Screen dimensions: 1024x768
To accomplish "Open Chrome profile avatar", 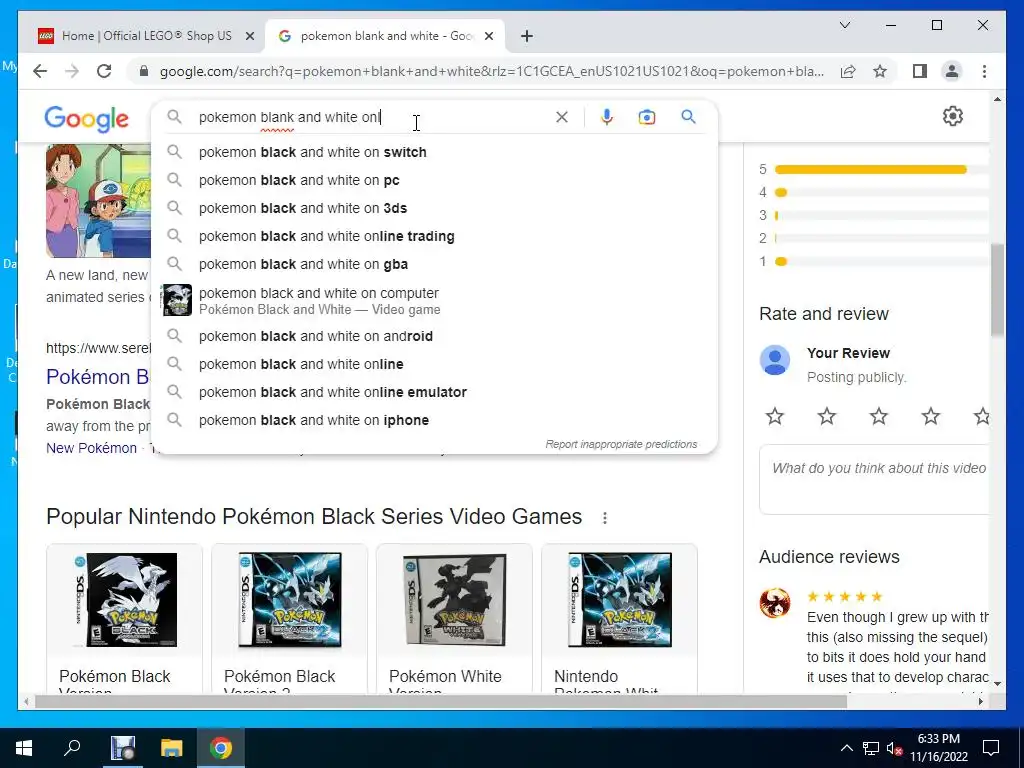I will point(952,71).
